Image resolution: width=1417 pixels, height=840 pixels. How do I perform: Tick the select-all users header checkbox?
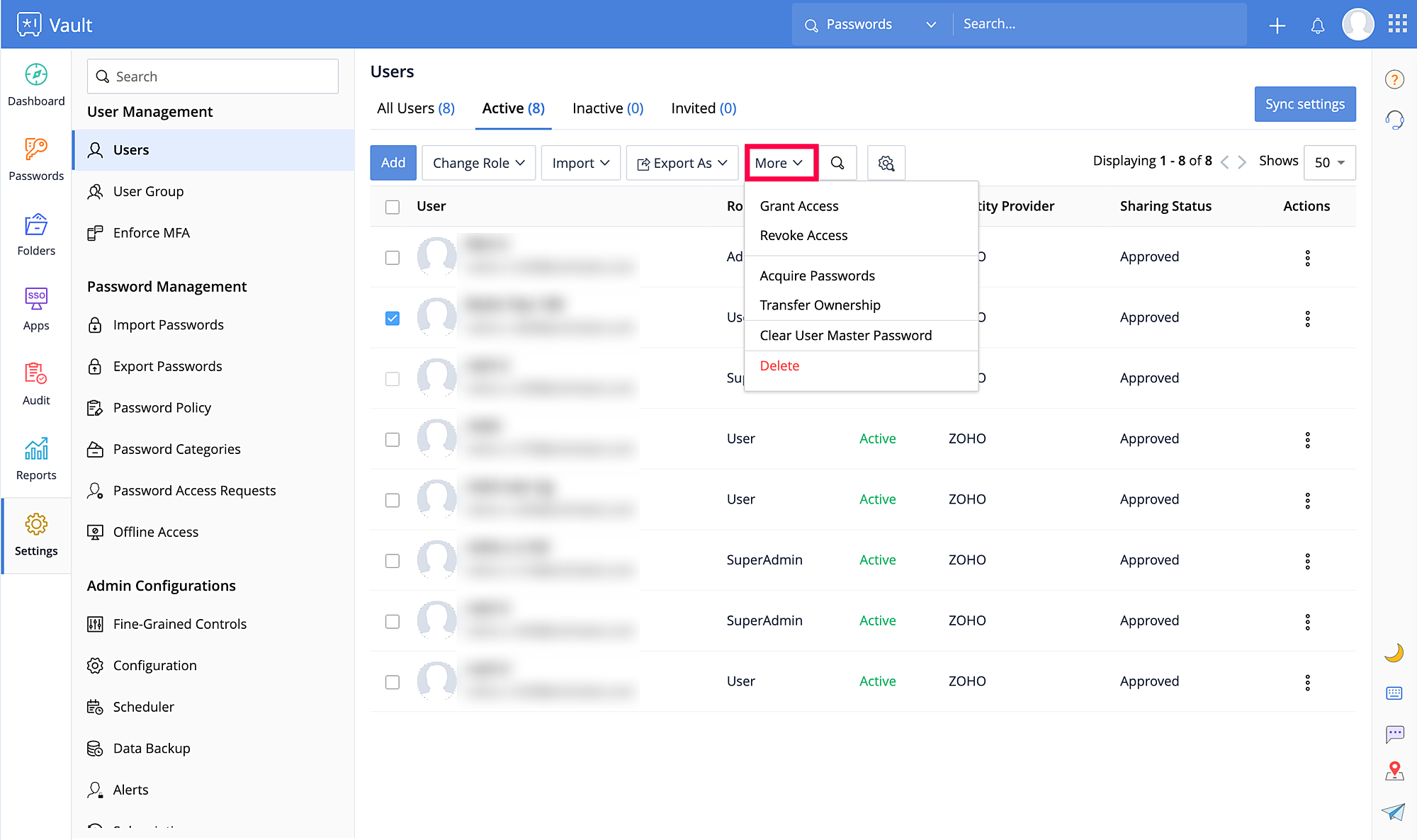click(x=393, y=207)
